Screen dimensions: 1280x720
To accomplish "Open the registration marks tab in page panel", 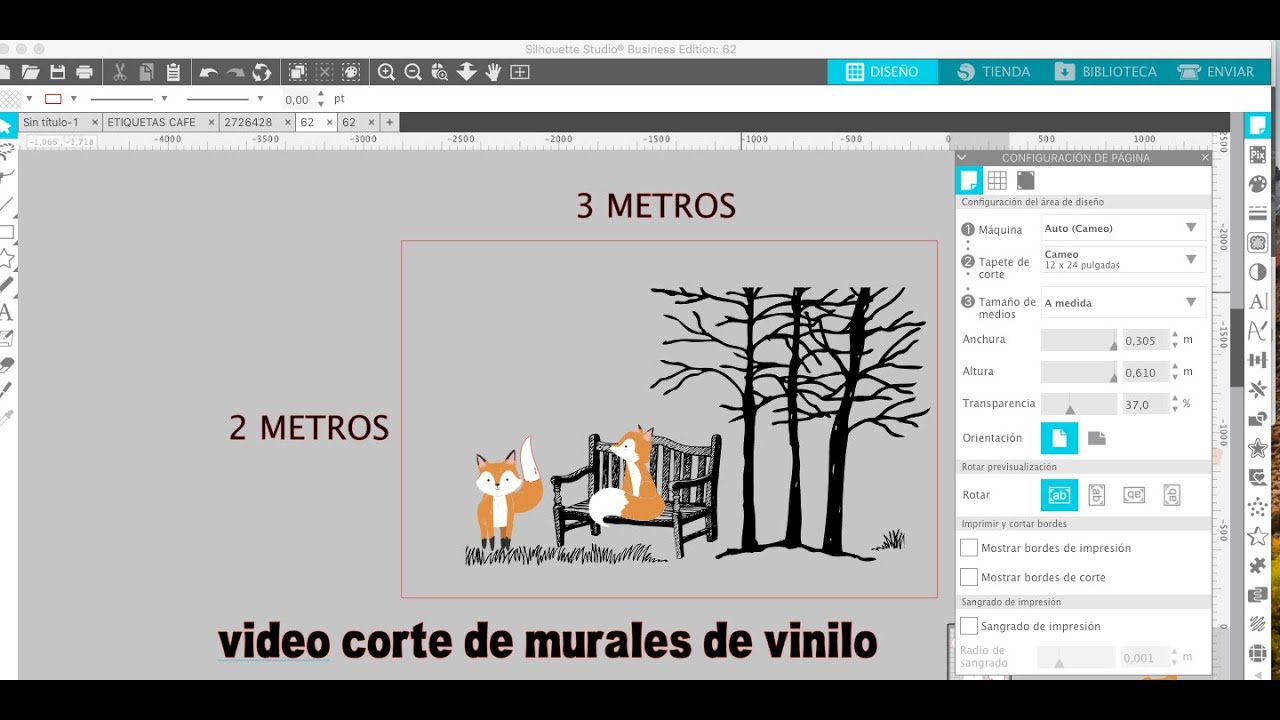I will pyautogui.click(x=1026, y=180).
